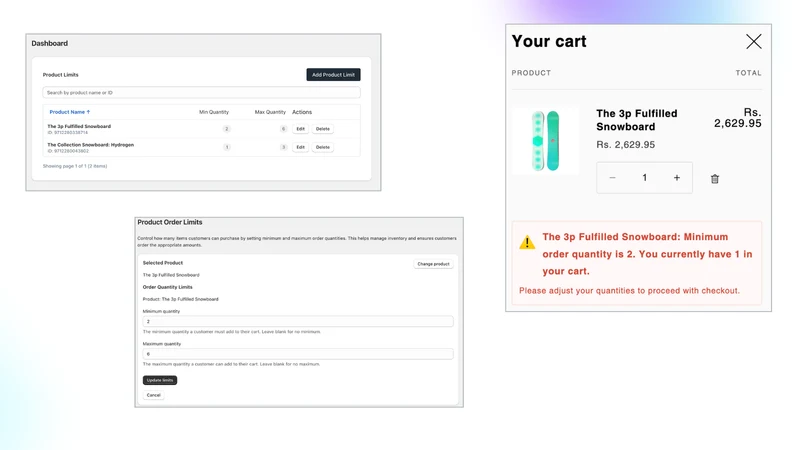Close the Your cart panel
The image size is (800, 450).
[754, 41]
